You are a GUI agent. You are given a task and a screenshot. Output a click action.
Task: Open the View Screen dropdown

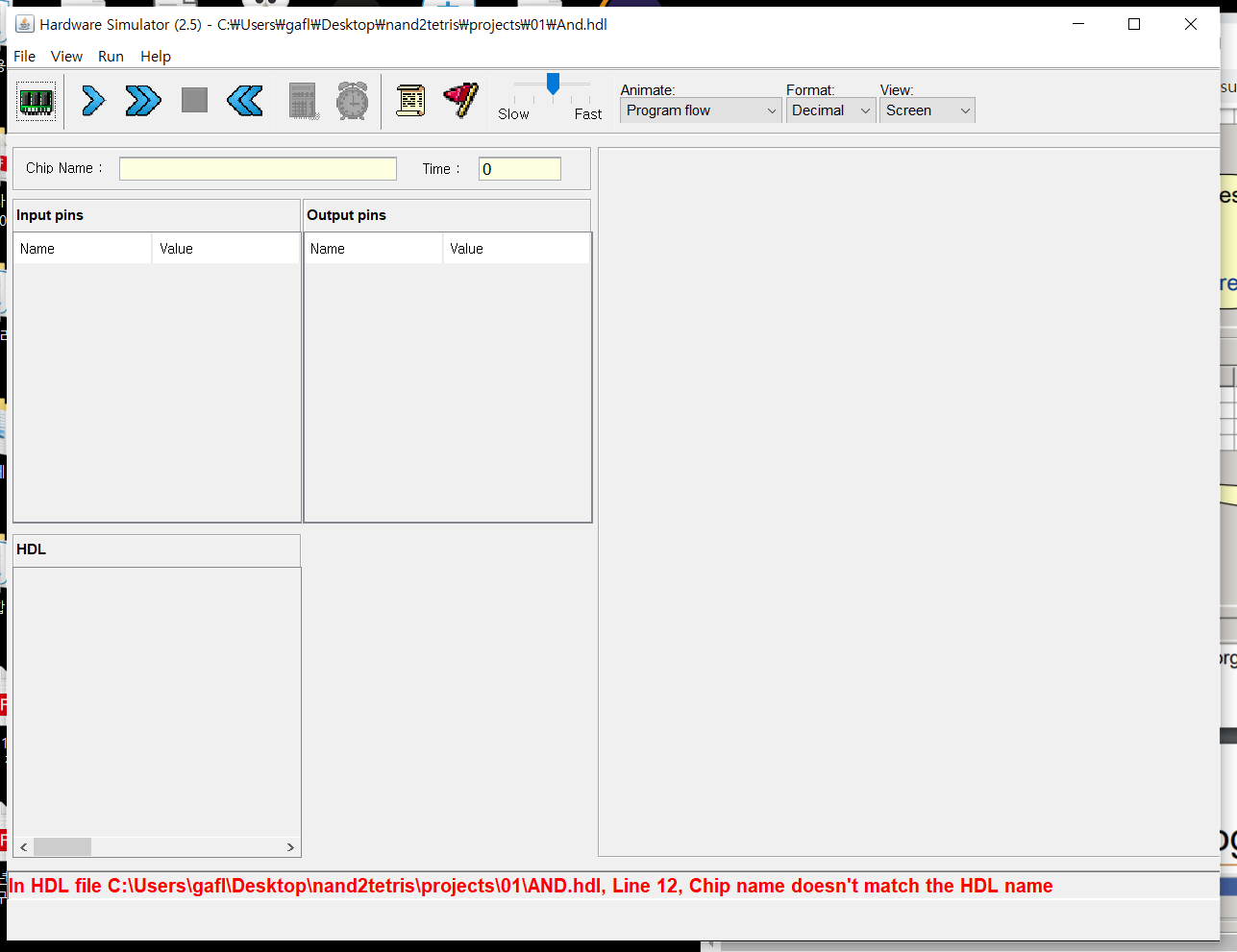[927, 111]
